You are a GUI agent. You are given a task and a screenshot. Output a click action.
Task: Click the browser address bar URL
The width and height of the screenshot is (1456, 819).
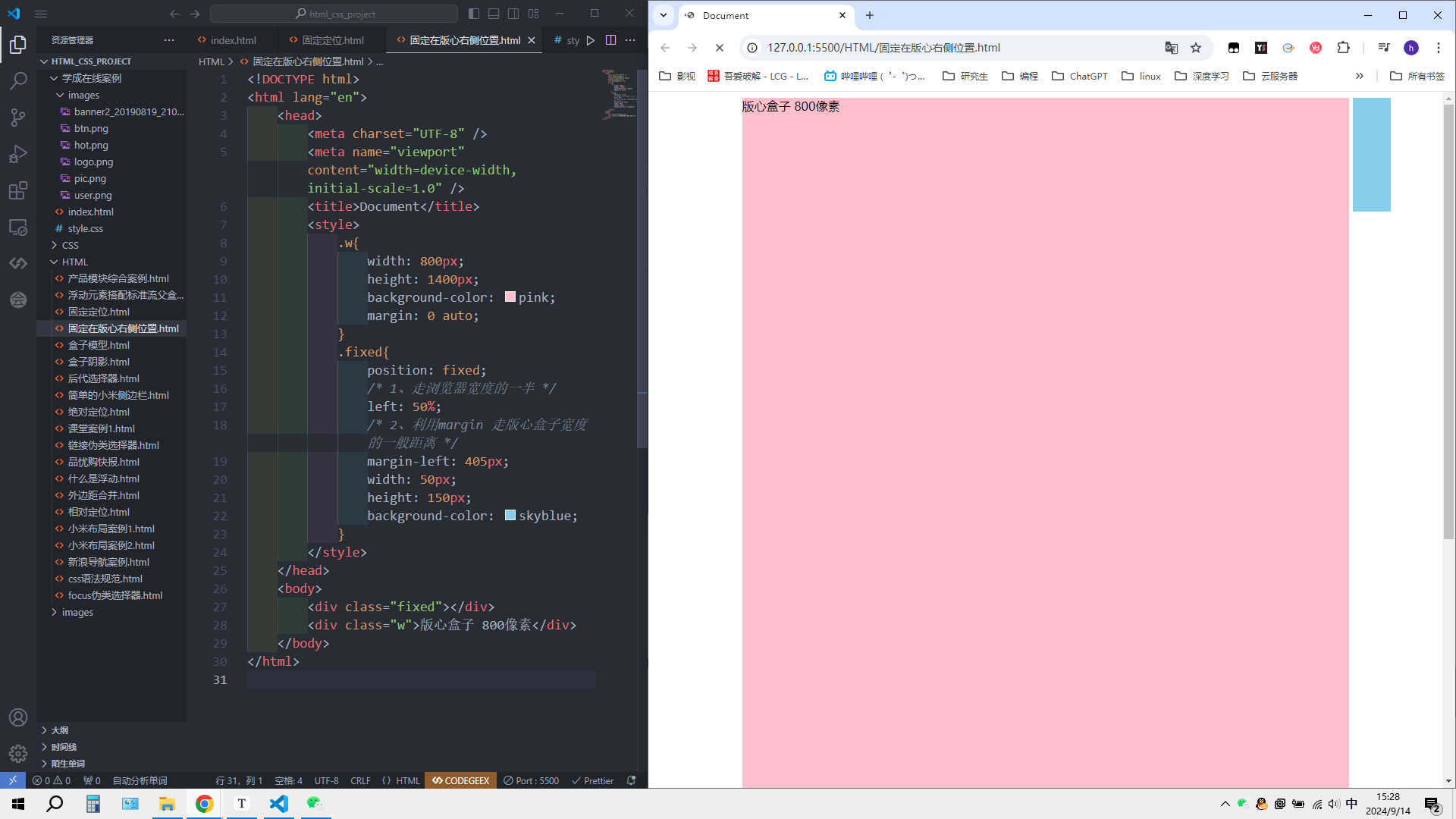point(883,48)
